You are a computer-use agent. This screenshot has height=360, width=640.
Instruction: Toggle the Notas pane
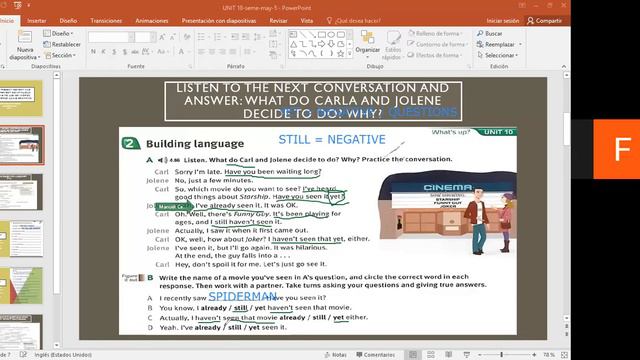click(335, 355)
